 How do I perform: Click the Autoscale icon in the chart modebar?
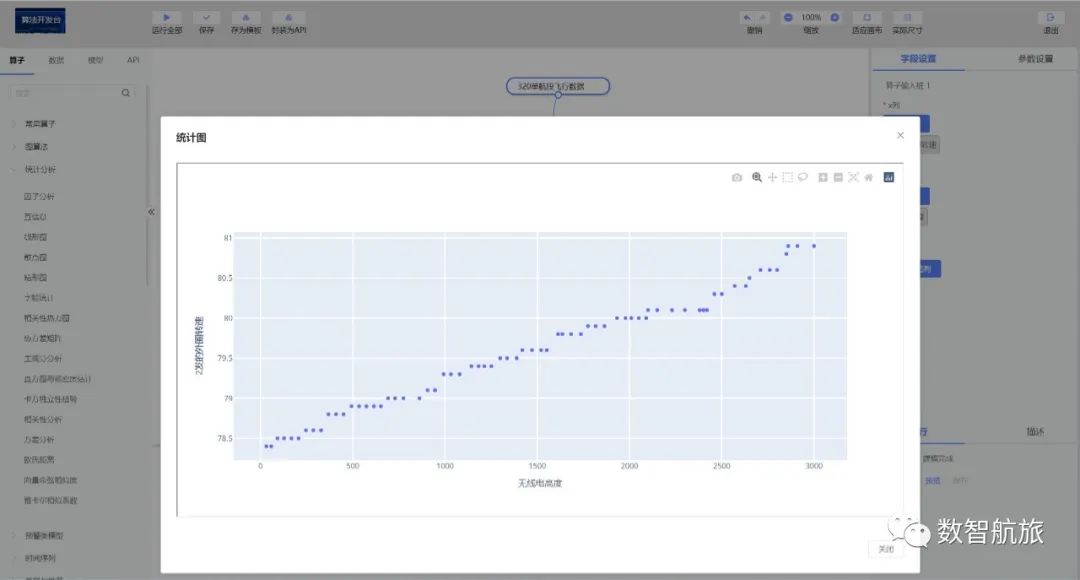tap(853, 178)
